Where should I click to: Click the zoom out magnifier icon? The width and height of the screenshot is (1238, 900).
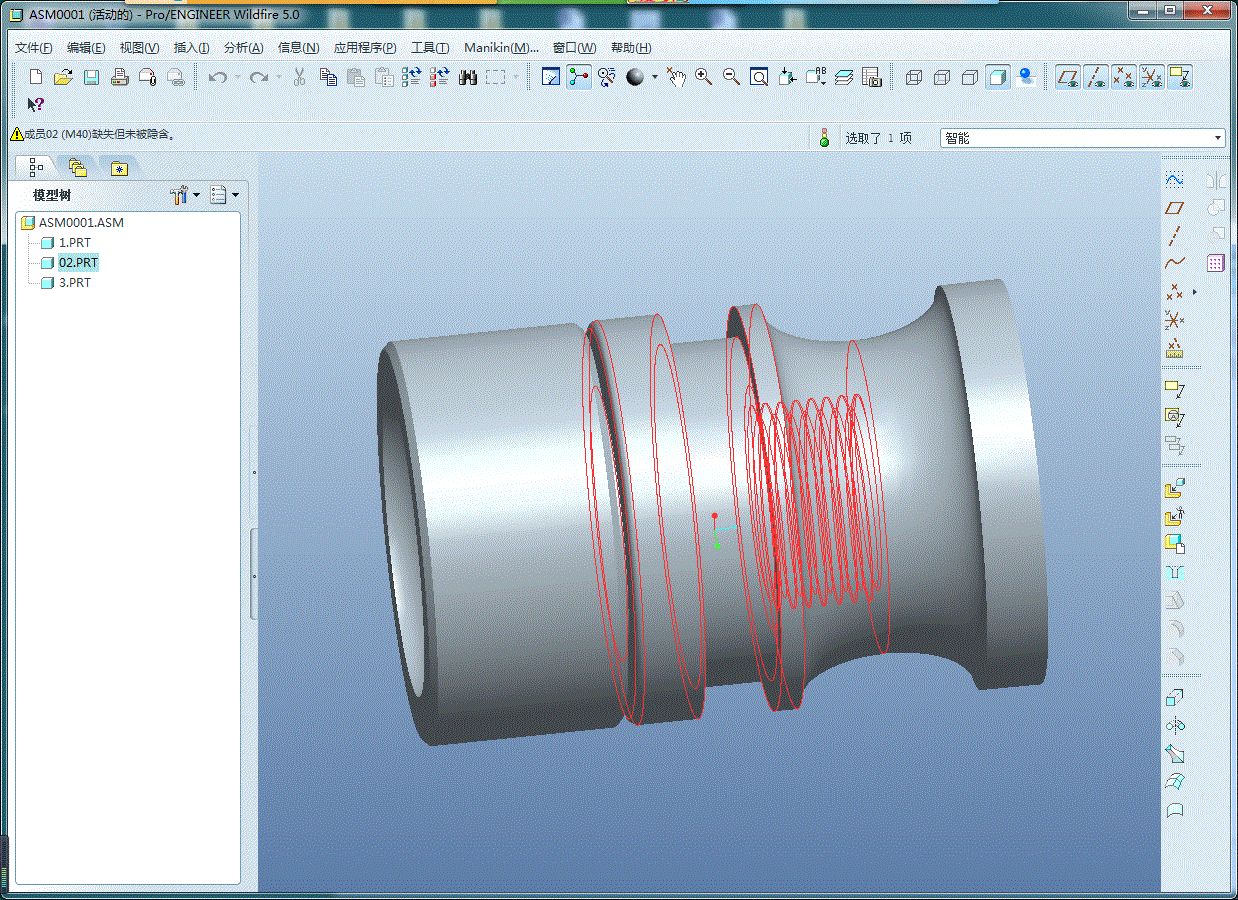pos(731,77)
